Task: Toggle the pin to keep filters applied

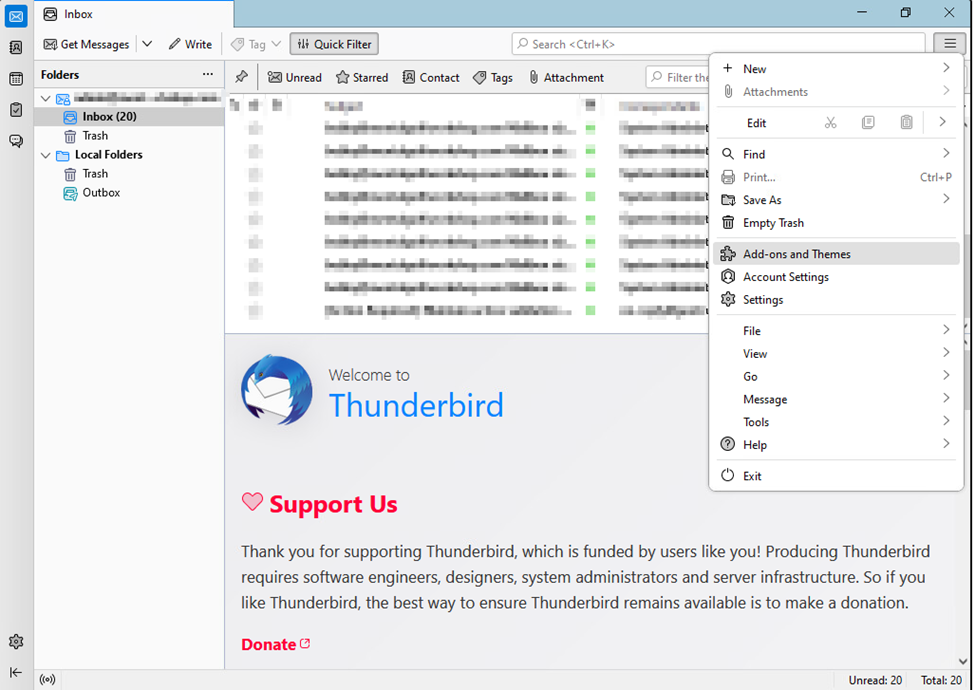Action: click(241, 77)
